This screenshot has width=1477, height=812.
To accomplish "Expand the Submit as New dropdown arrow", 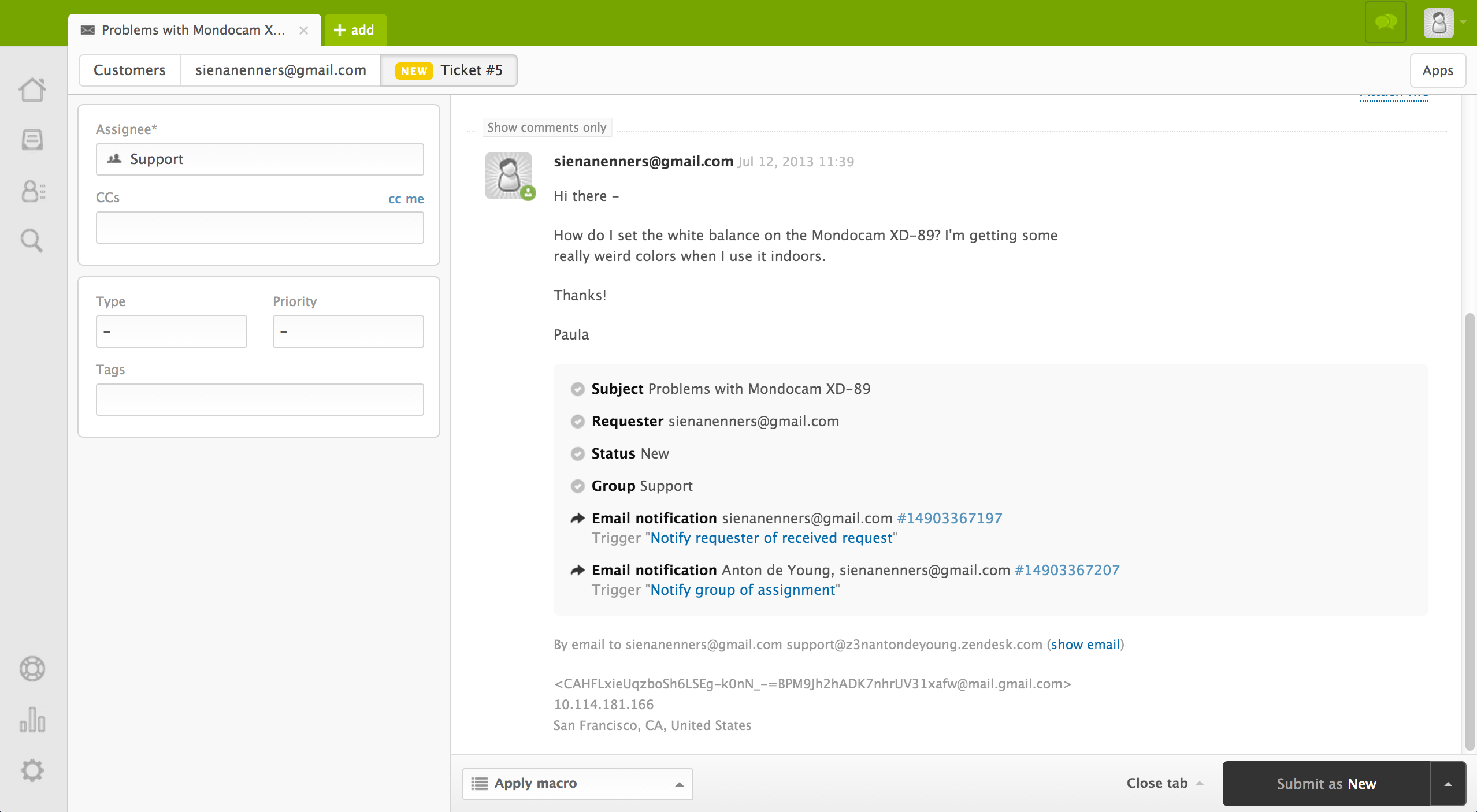I will coord(1448,783).
